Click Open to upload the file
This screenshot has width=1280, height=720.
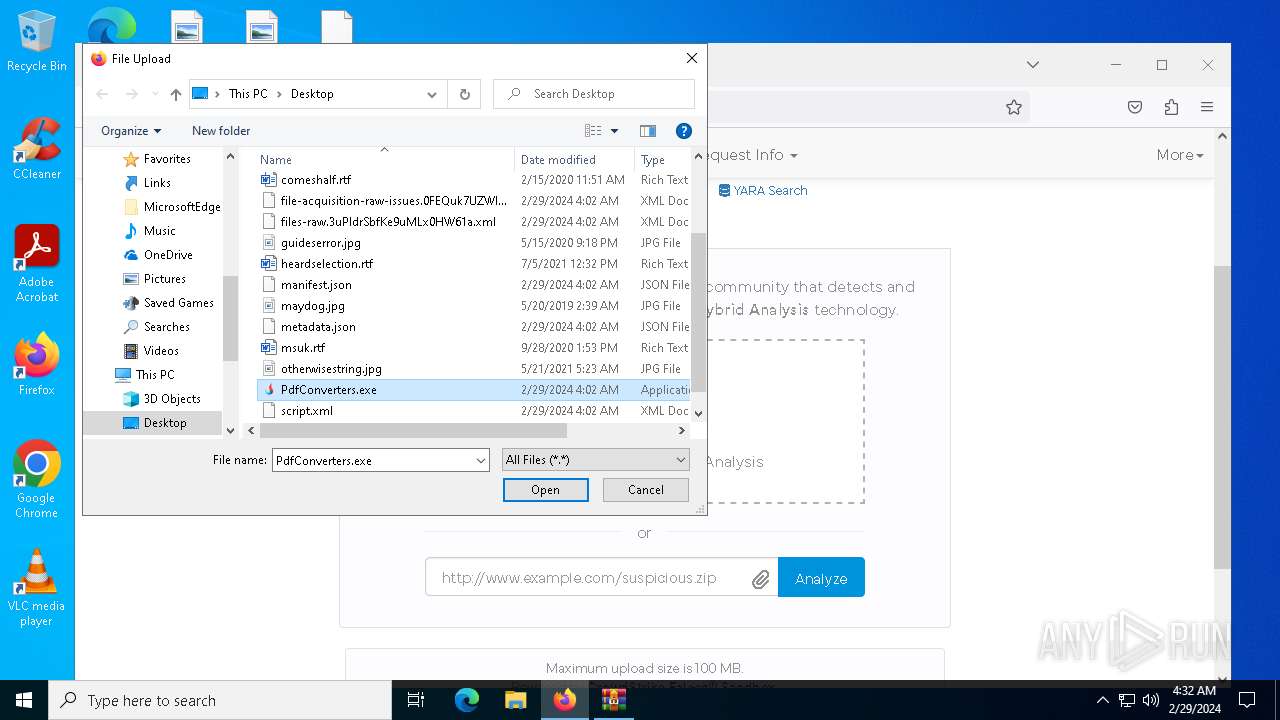click(x=545, y=490)
